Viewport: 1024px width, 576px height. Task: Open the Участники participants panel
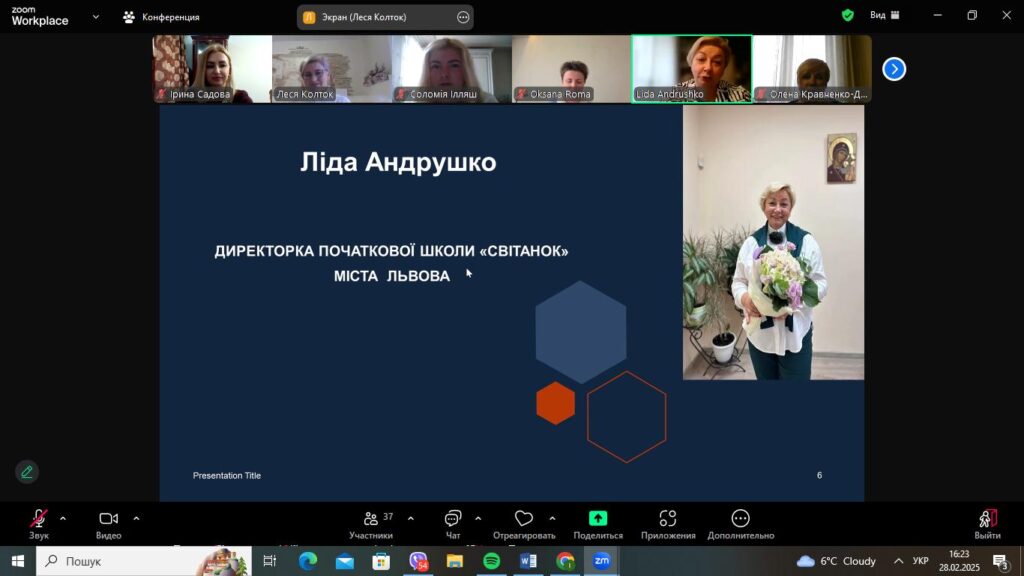[371, 519]
